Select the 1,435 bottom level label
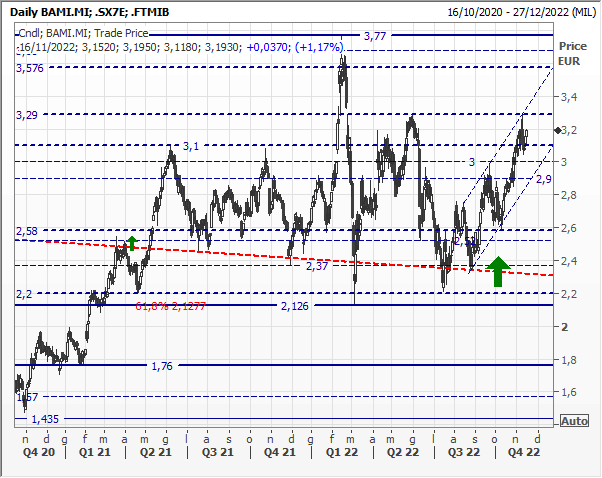This screenshot has width=602, height=478. [45, 420]
